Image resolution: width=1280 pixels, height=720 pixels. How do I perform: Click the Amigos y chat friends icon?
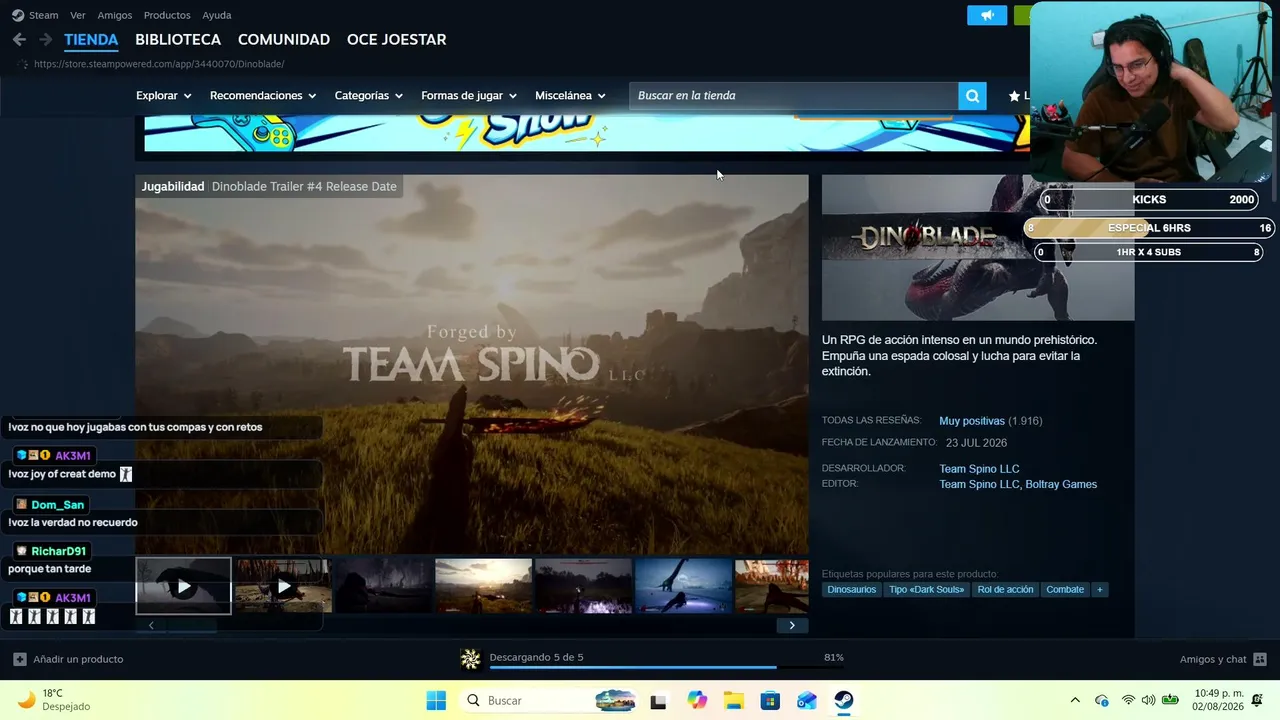[1260, 660]
